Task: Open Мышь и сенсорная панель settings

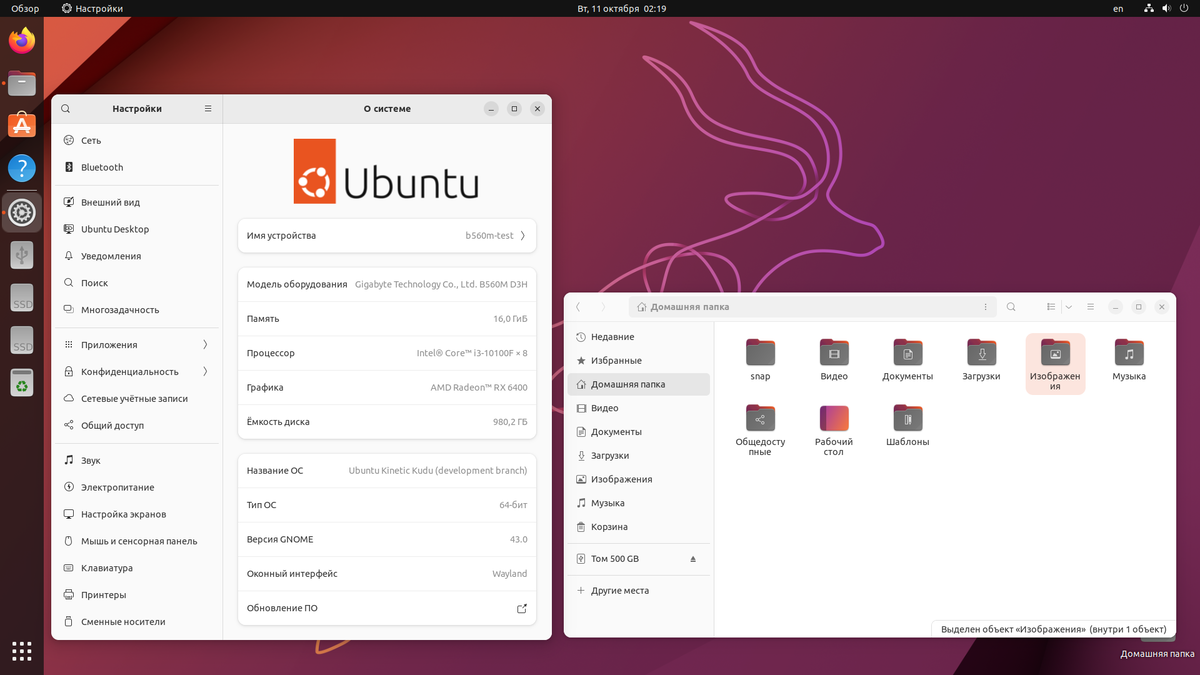Action: (x=137, y=541)
